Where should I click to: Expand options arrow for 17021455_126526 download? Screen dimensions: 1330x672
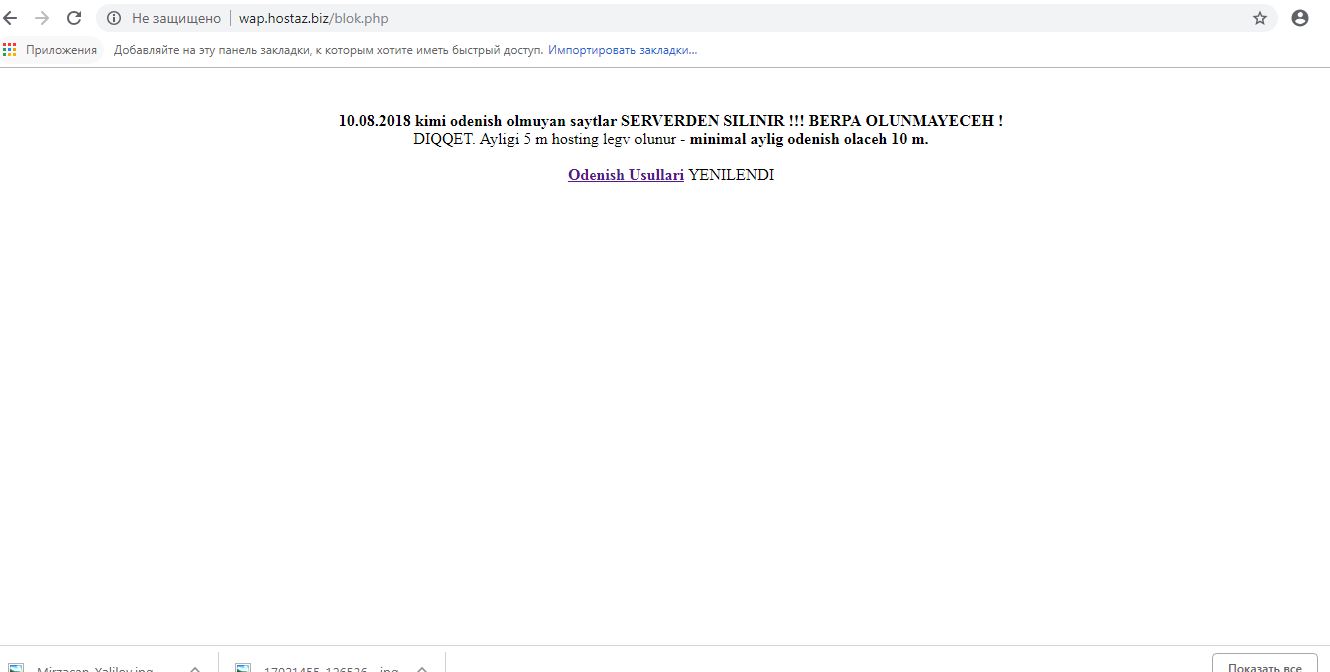(422, 669)
